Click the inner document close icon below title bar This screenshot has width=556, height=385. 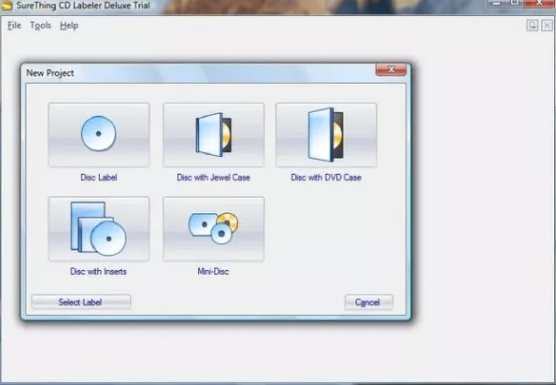(547, 26)
